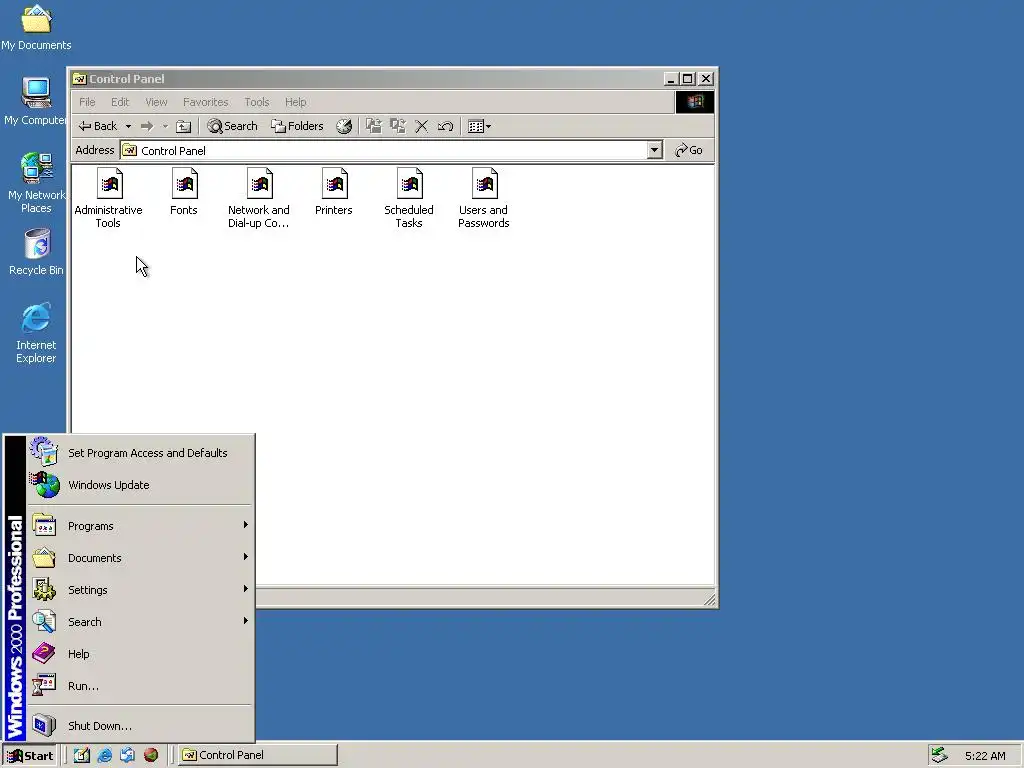The width and height of the screenshot is (1024, 768).
Task: Expand Search submenu in Start menu
Action: [139, 622]
